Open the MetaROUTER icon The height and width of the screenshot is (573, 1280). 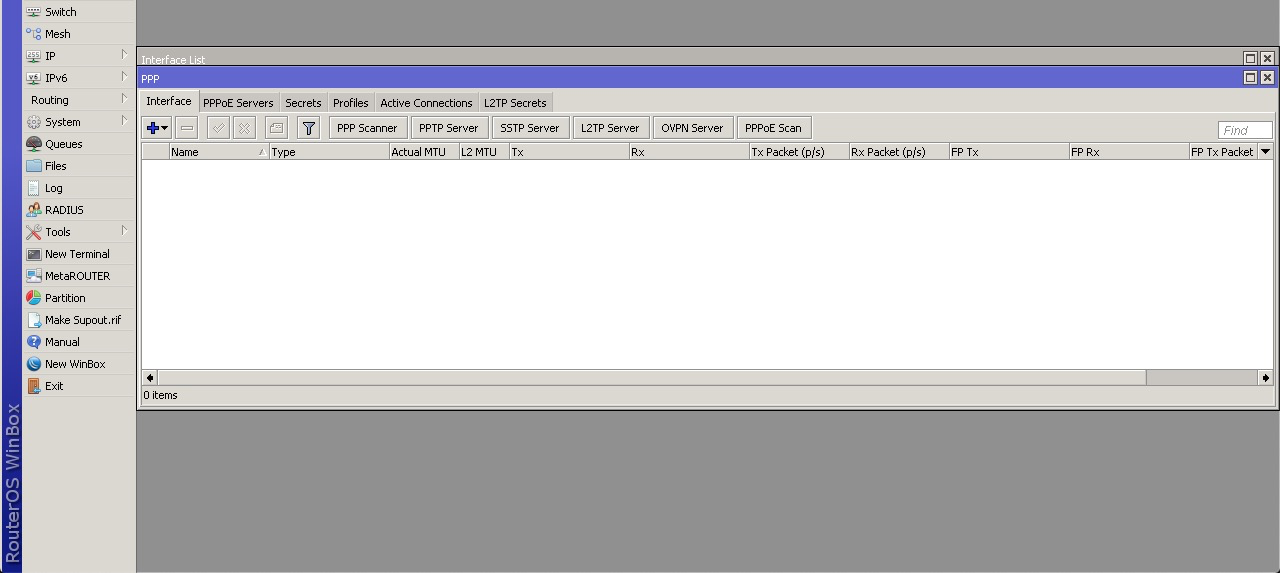click(34, 276)
